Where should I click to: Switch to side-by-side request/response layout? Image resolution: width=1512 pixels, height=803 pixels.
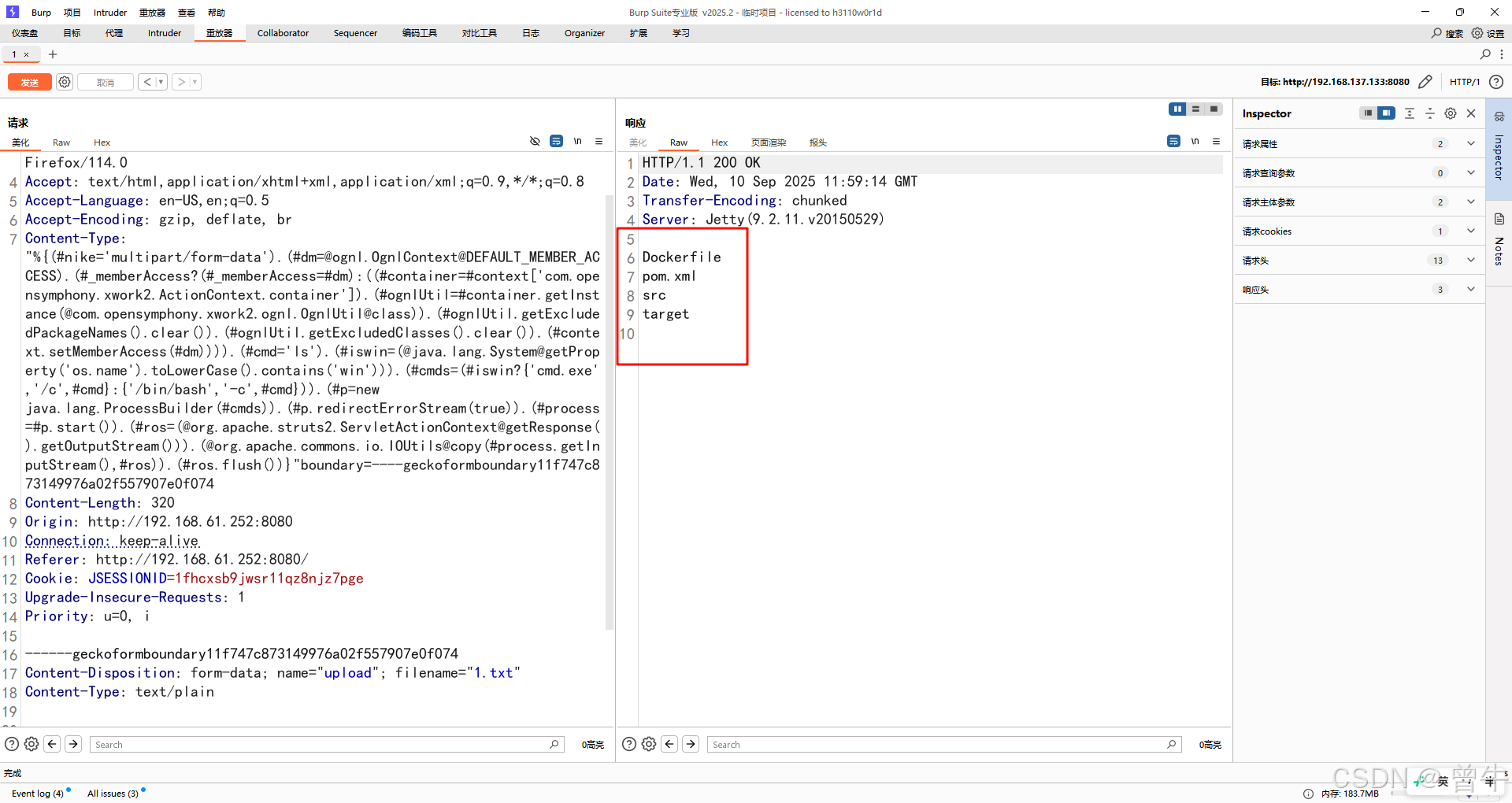pos(1177,109)
